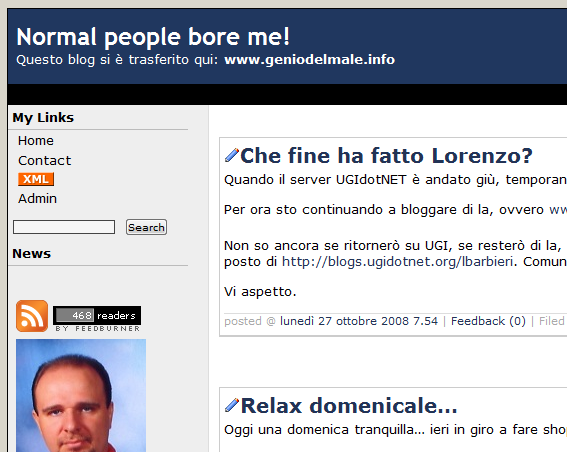Click the Search button

[x=146, y=227]
